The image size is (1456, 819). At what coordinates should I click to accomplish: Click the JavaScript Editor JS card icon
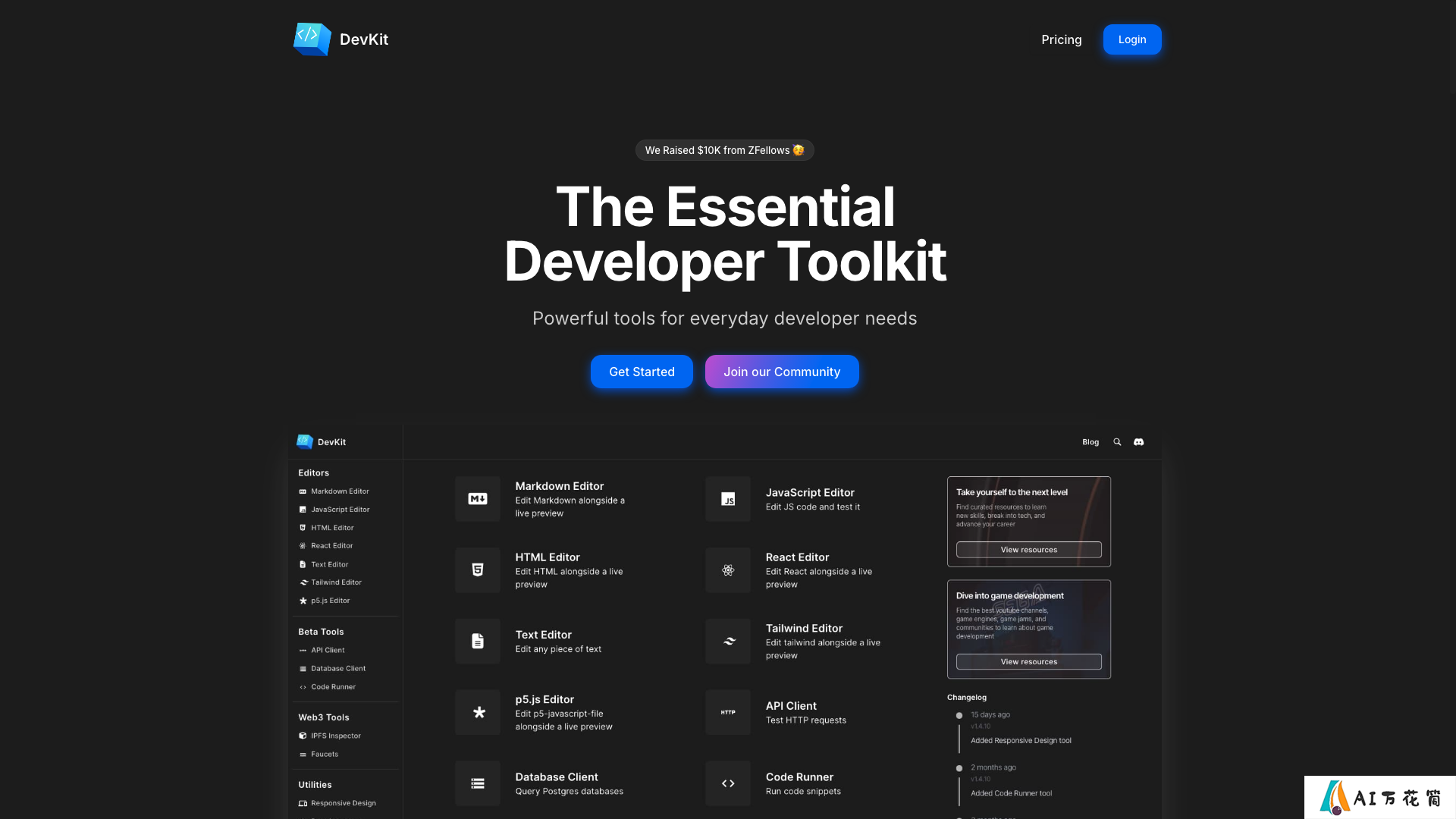click(728, 499)
